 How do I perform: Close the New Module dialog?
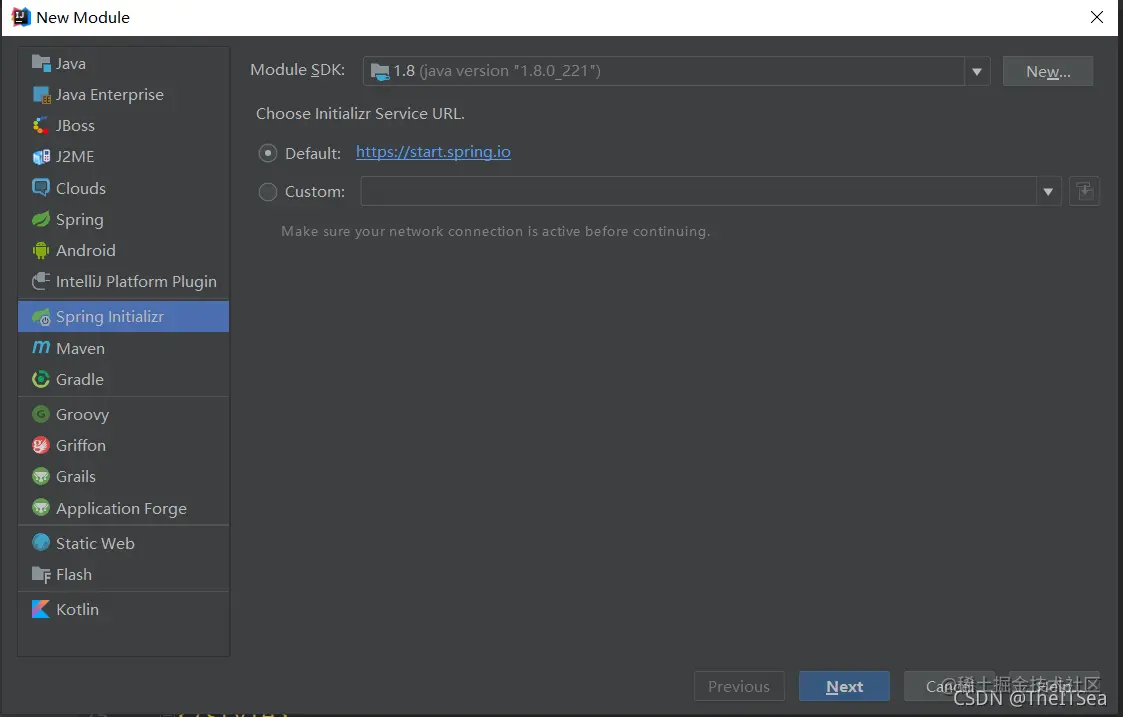click(x=1097, y=17)
